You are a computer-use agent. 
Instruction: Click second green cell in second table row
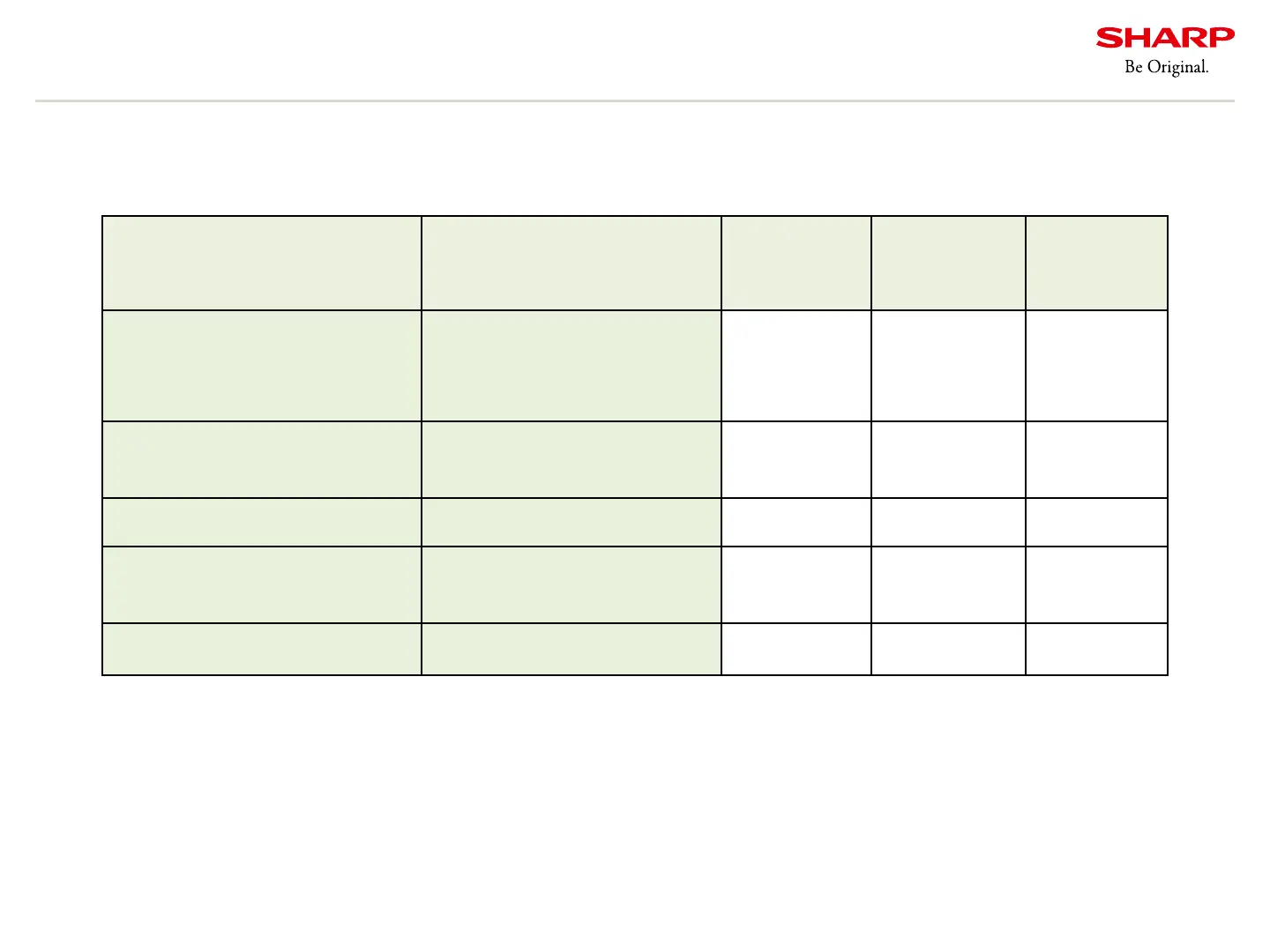[571, 366]
